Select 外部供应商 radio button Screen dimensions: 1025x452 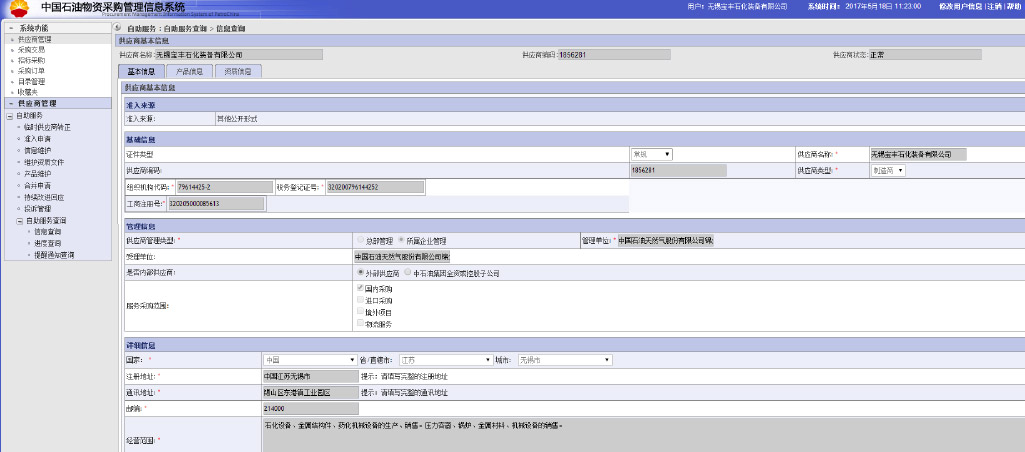coord(361,272)
